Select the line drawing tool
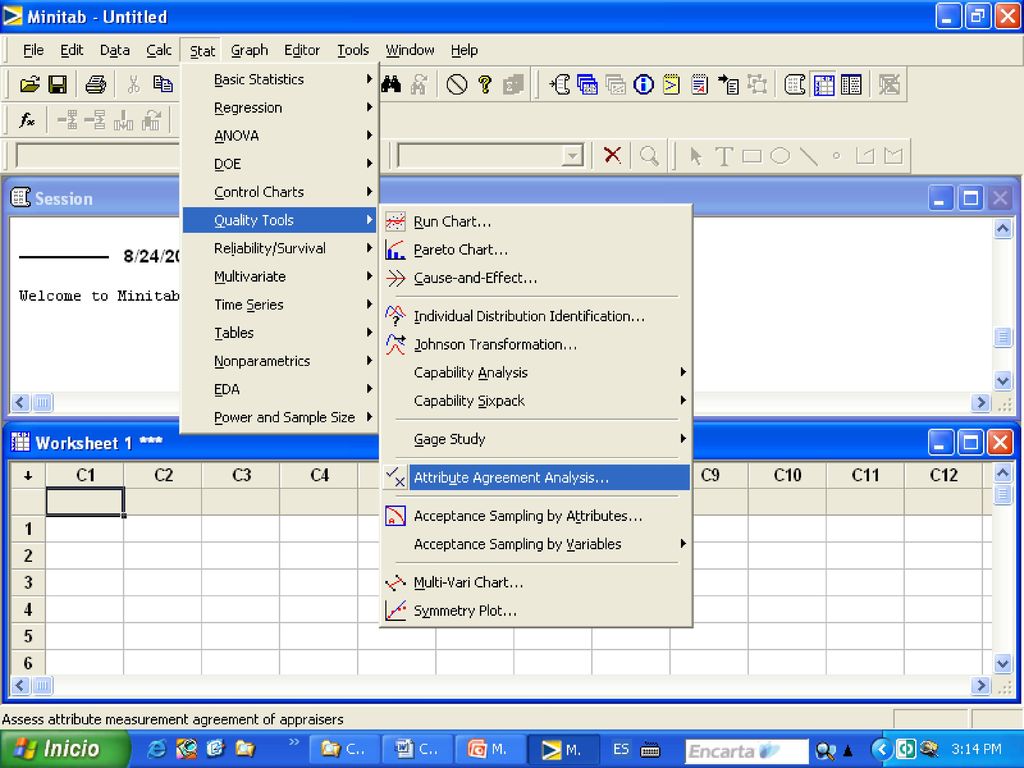Screen dimensions: 1024x768 point(808,155)
